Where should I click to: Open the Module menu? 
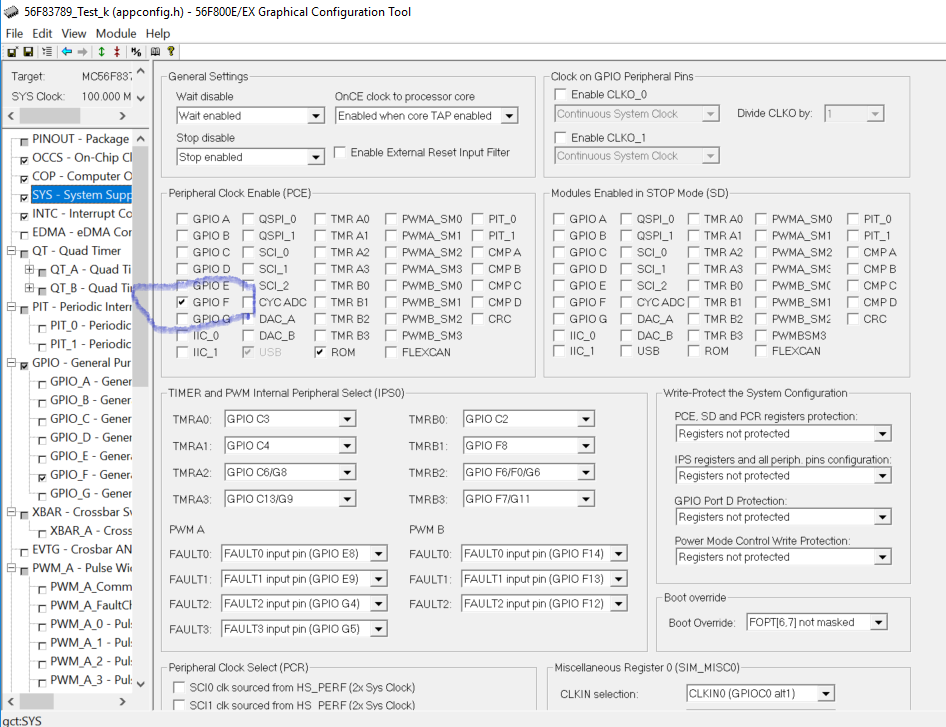[116, 33]
